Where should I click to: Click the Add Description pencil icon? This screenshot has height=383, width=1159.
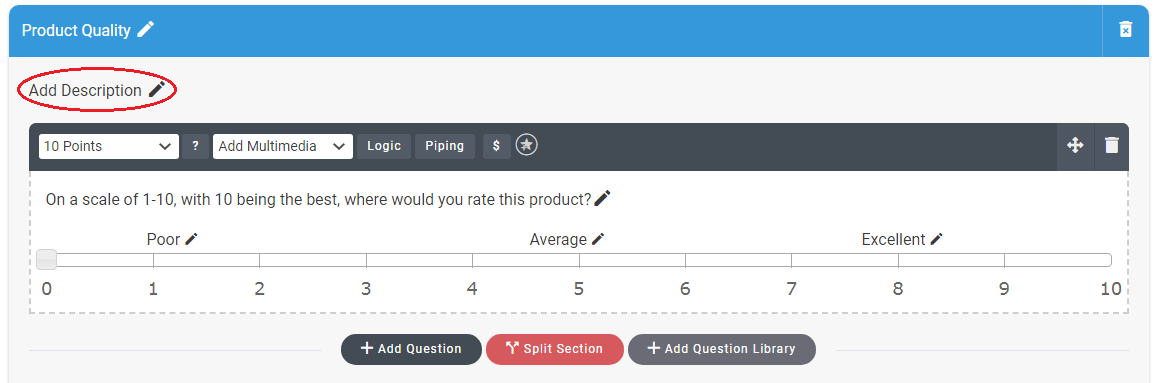click(157, 90)
